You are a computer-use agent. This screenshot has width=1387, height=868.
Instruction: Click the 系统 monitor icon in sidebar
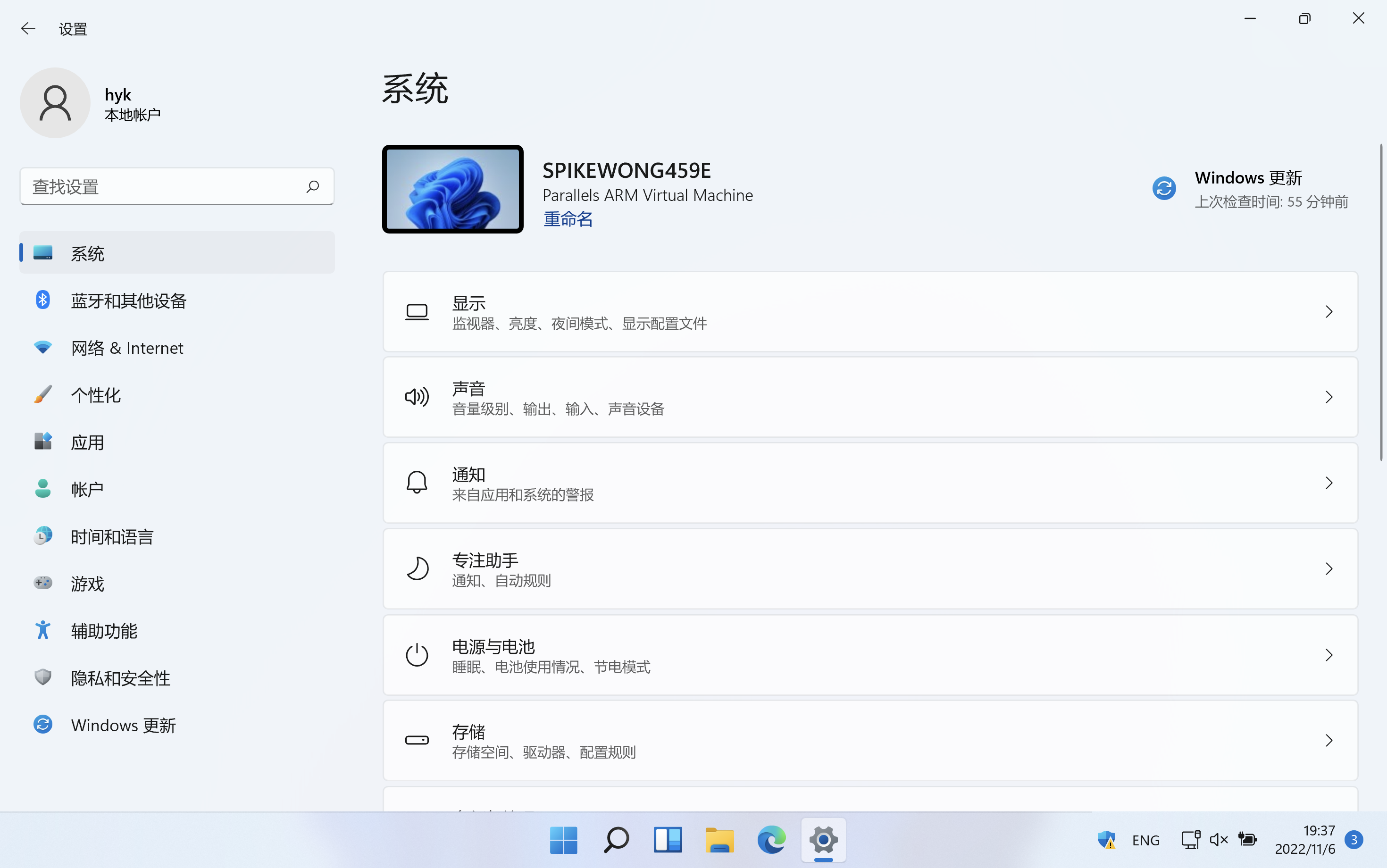pos(43,253)
